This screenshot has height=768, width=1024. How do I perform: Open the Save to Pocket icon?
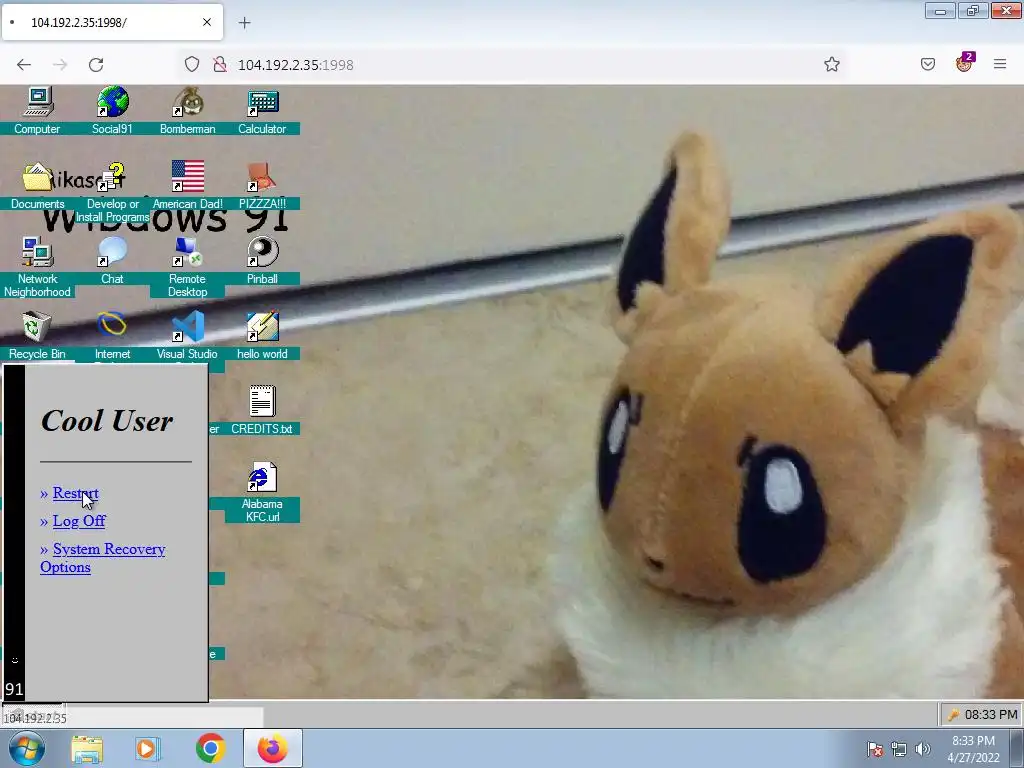coord(927,64)
